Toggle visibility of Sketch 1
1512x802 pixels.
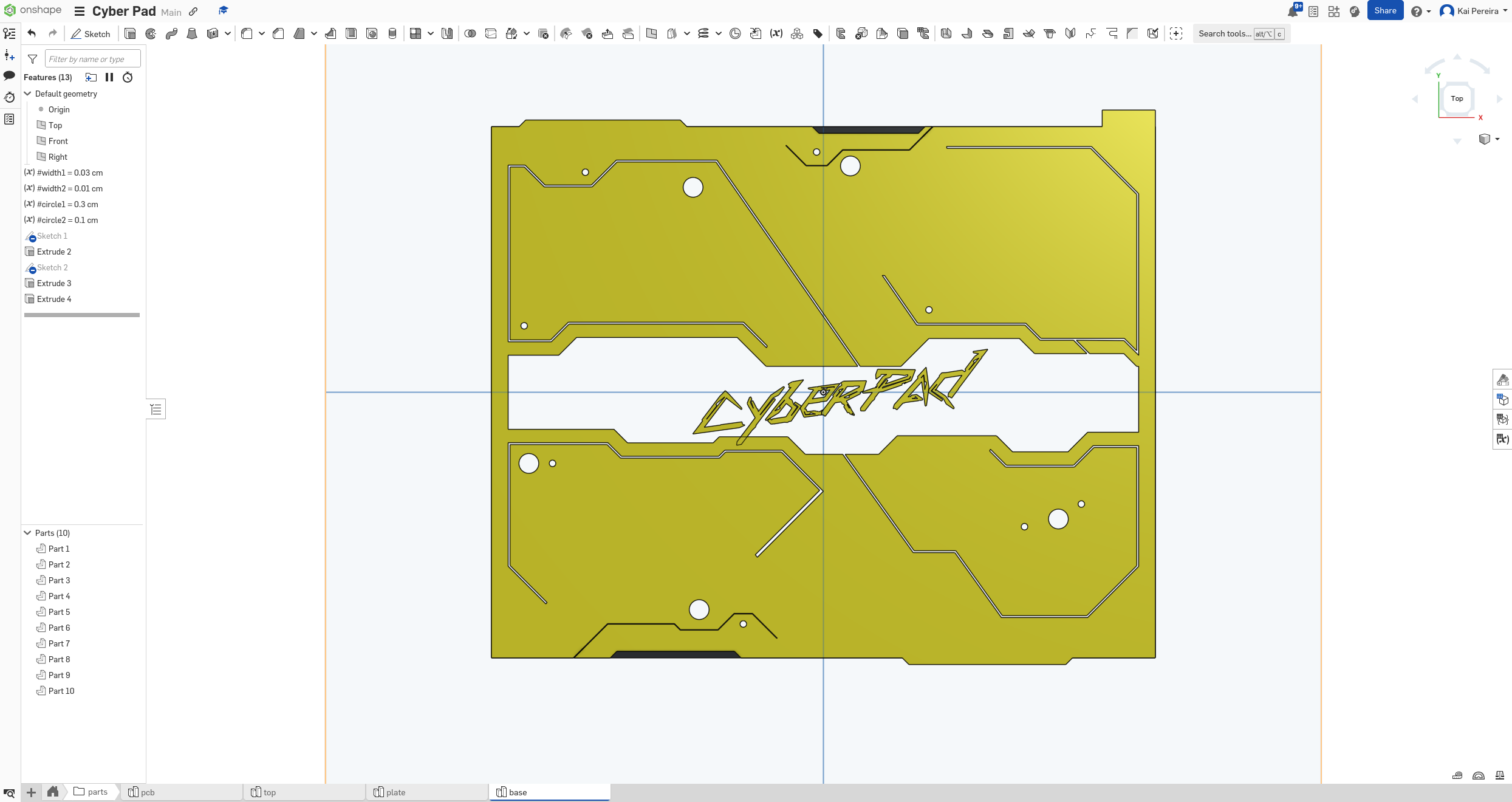[32, 237]
